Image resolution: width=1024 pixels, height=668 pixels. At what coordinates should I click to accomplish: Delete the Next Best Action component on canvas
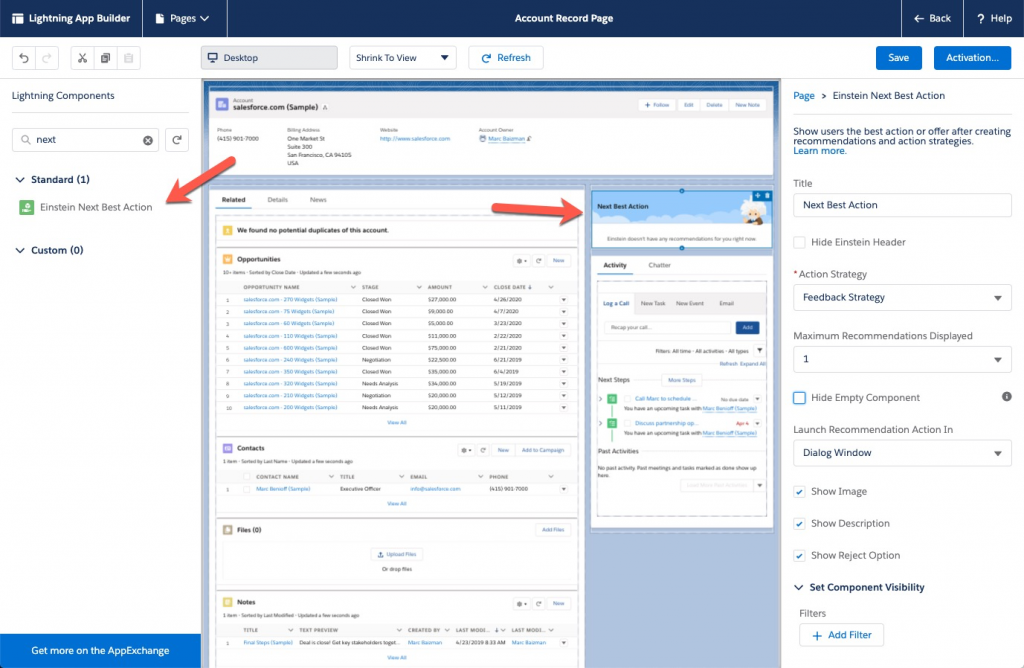coord(767,195)
